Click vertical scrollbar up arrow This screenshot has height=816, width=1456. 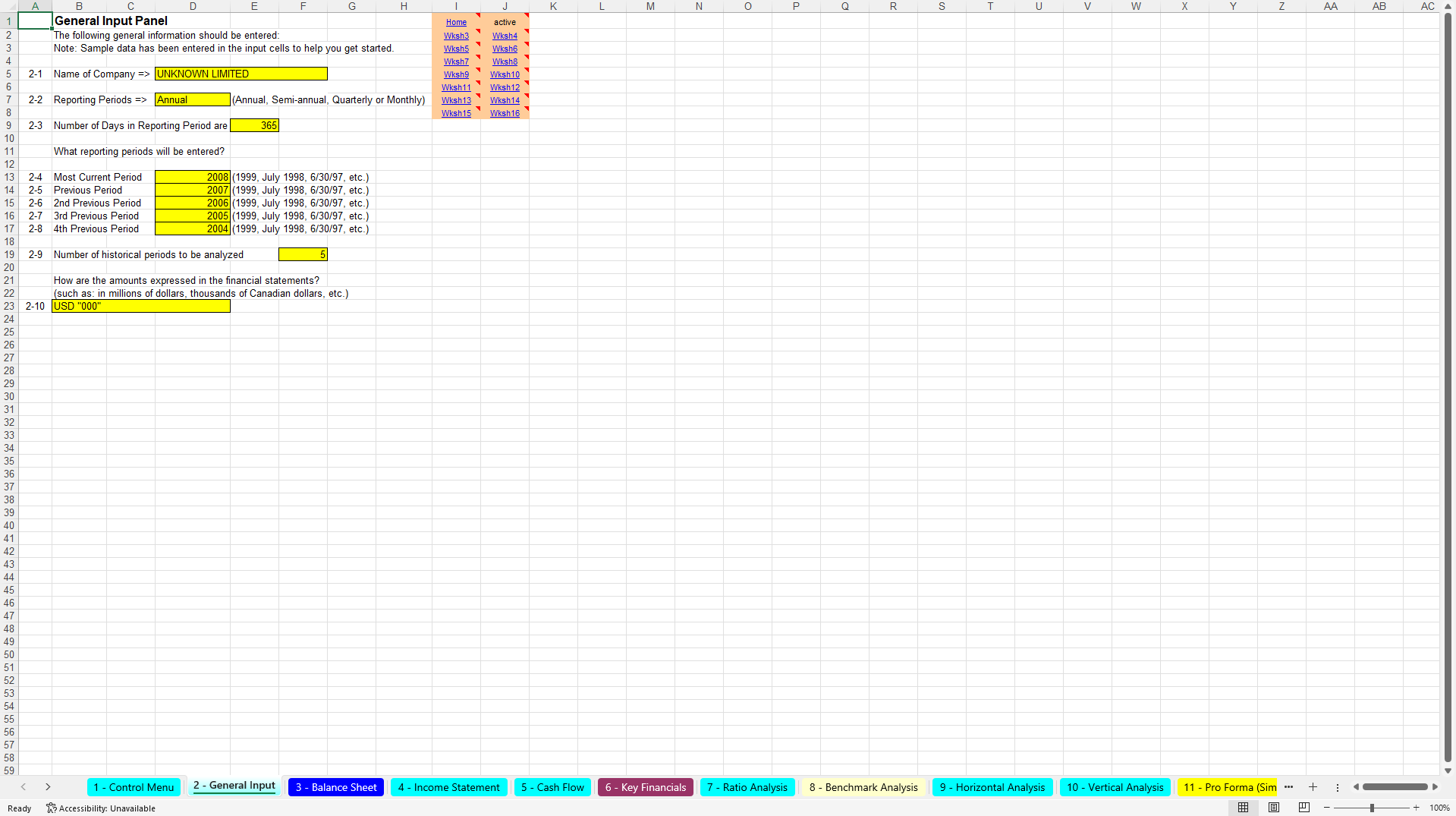[x=1448, y=6]
